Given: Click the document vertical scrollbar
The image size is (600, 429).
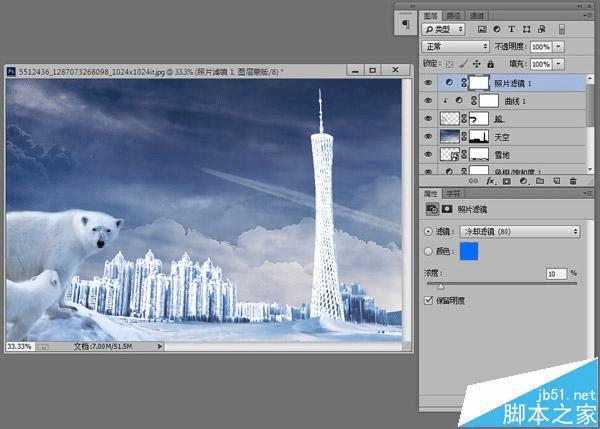Looking at the screenshot, I should (x=406, y=210).
